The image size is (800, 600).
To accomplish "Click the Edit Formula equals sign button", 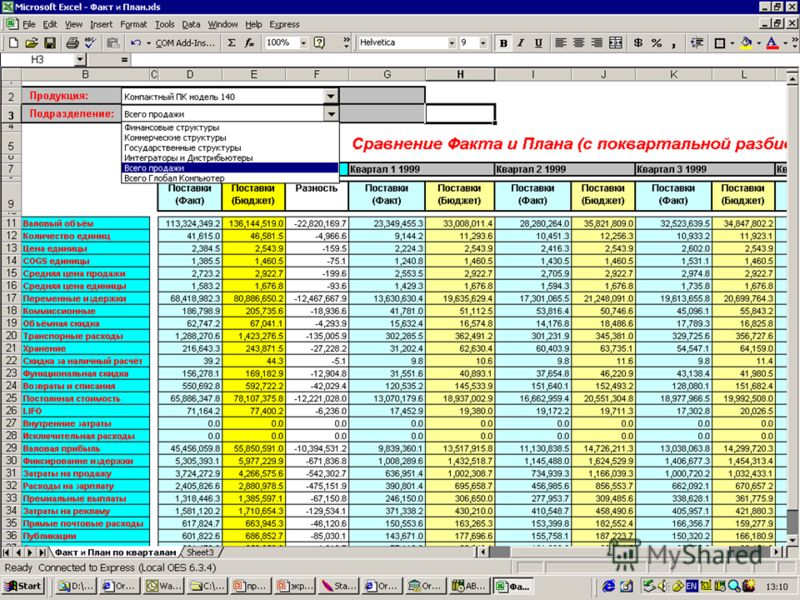I will (x=124, y=60).
